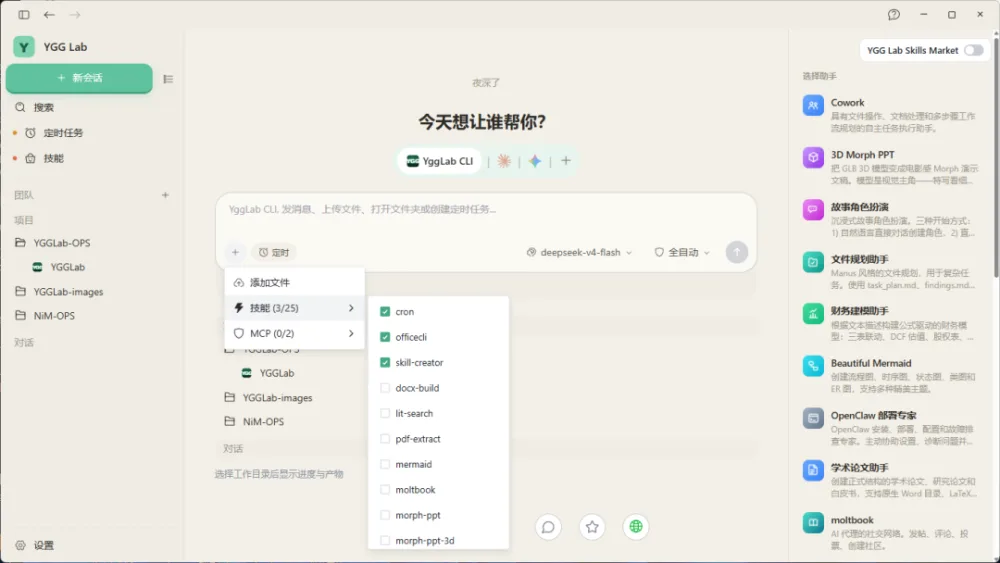Screen dimensions: 1000x563
Task: Open the help feedback icon
Action: [893, 14]
